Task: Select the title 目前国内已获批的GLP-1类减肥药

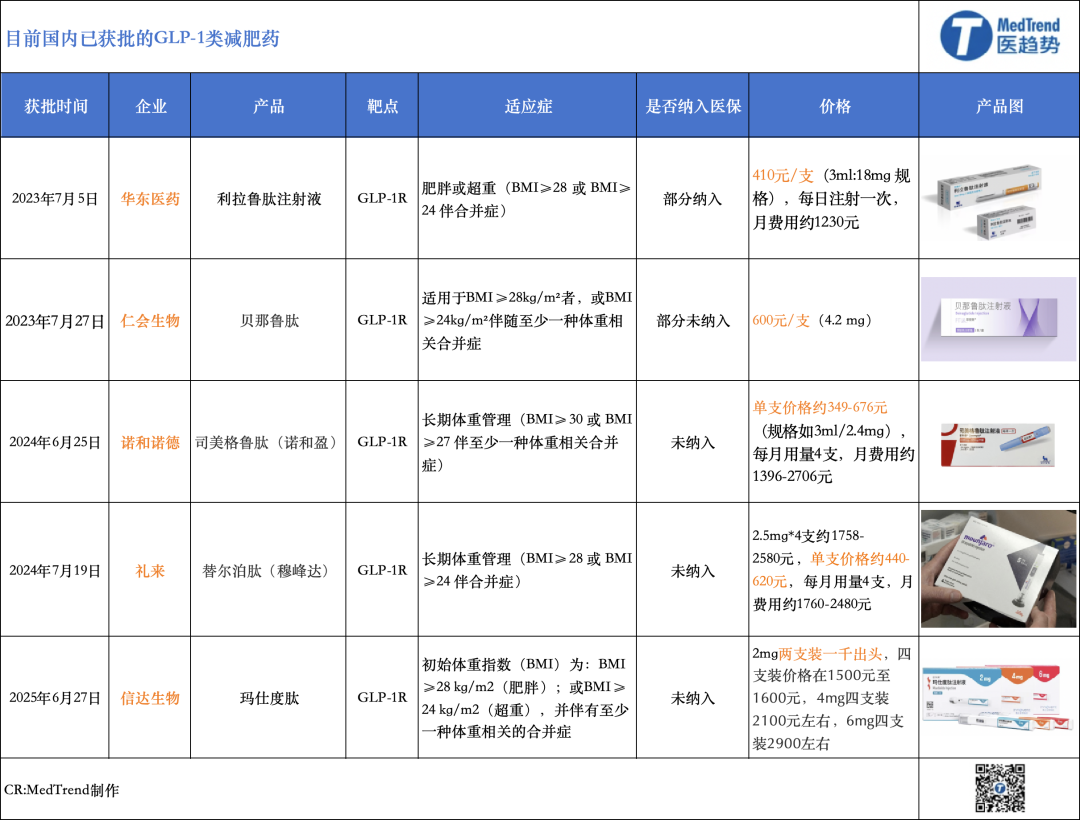Action: pos(143,38)
